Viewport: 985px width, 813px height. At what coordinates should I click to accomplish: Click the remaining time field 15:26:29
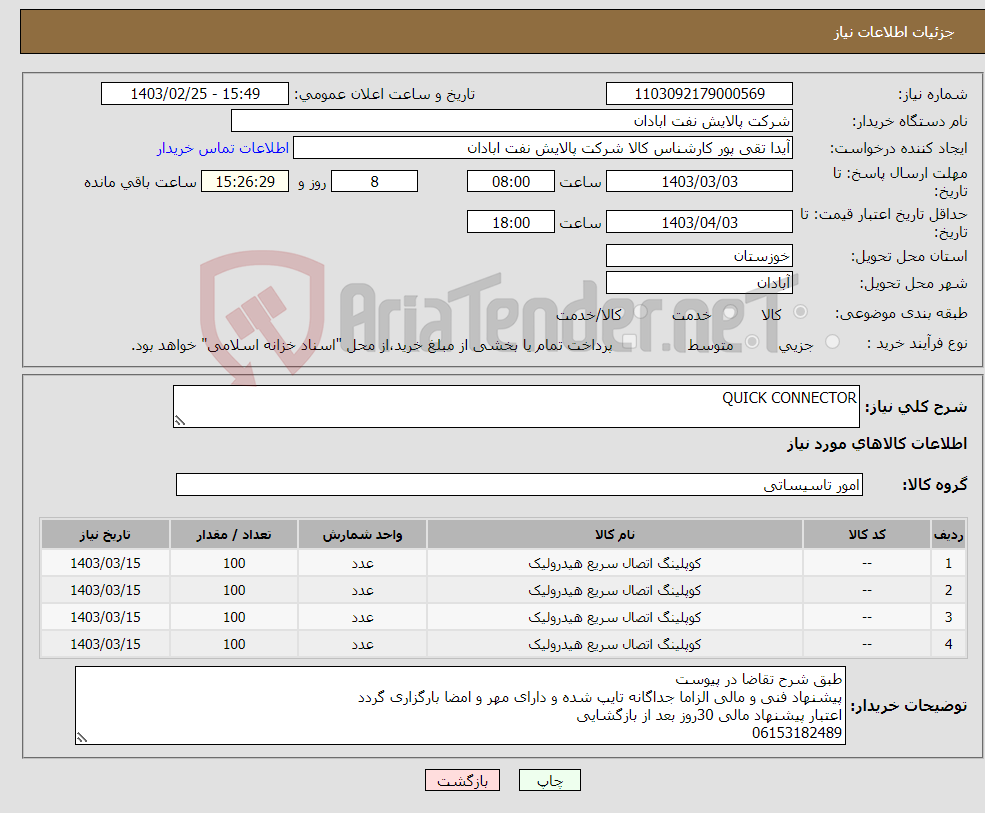pyautogui.click(x=245, y=182)
